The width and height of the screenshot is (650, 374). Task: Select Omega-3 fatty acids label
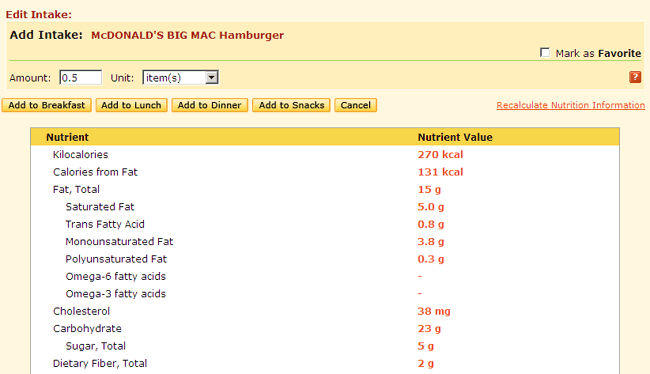pos(116,294)
